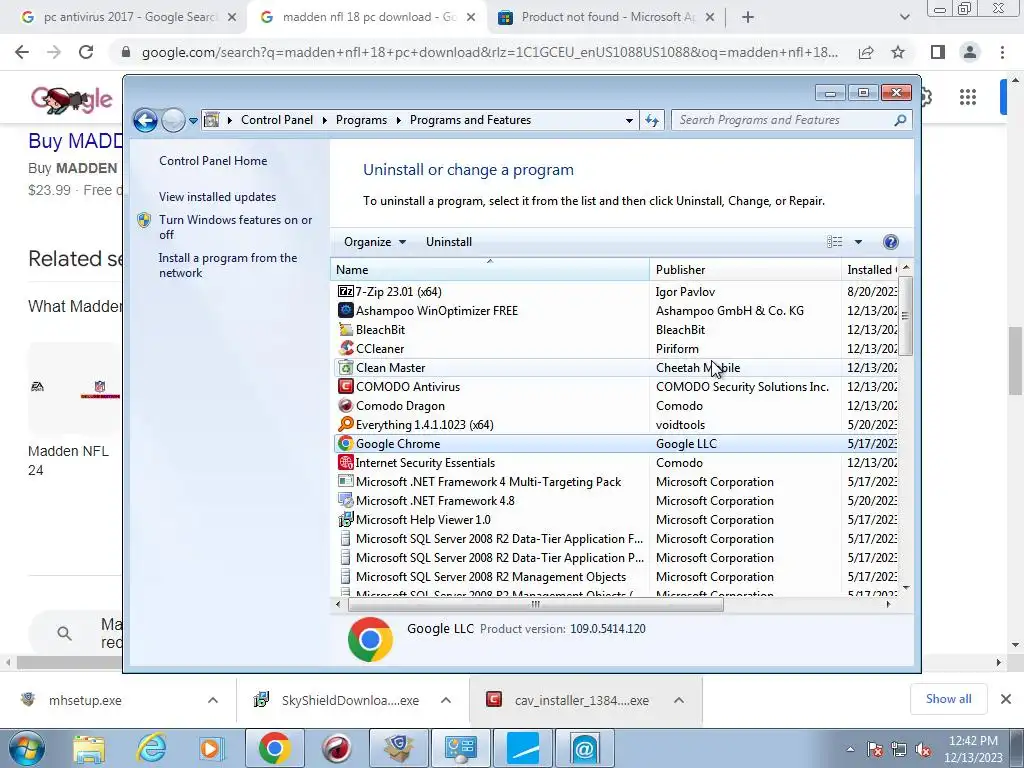The width and height of the screenshot is (1024, 768).
Task: Open the recent pages dropdown arrow
Action: point(193,120)
